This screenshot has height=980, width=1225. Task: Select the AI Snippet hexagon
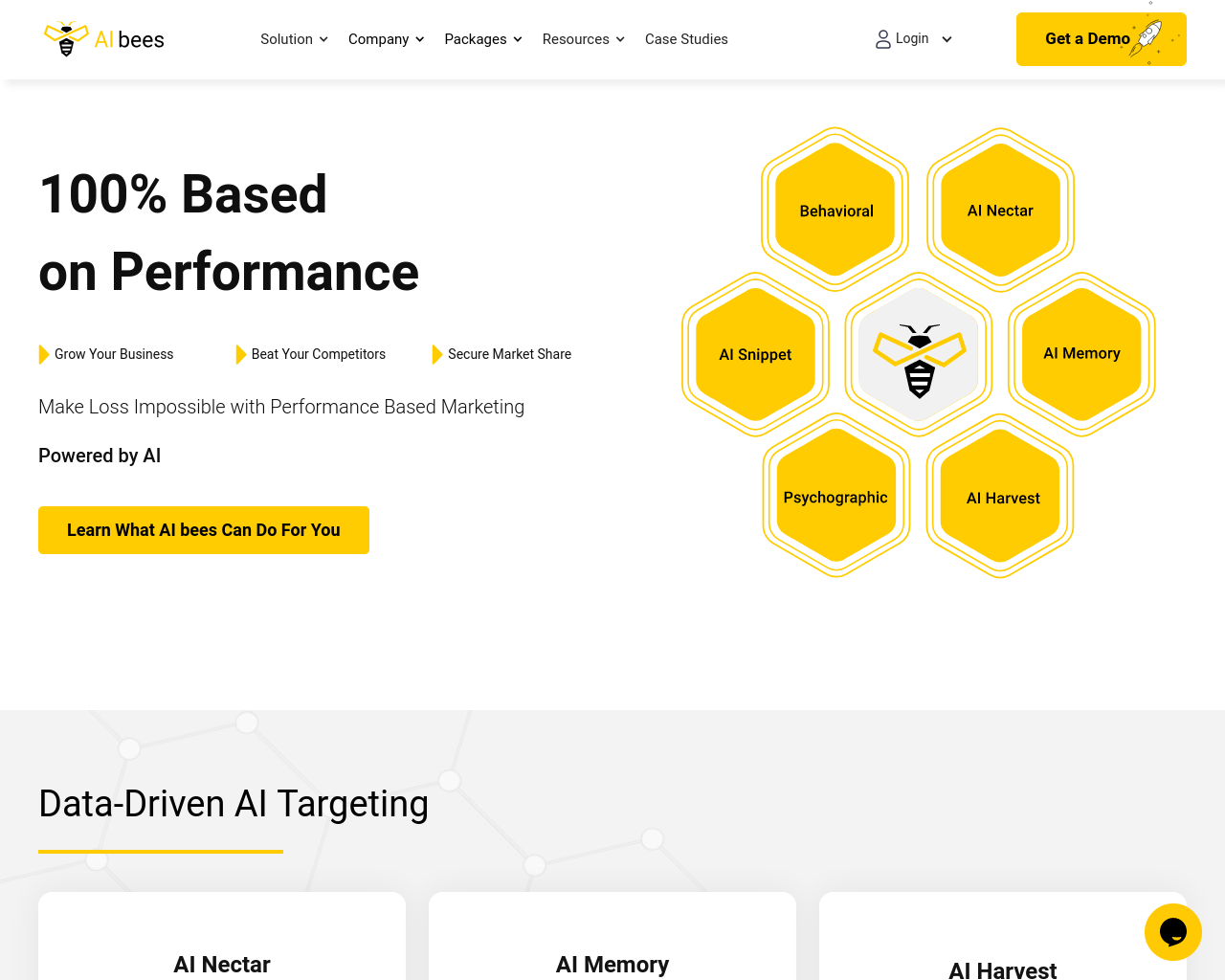tap(755, 354)
